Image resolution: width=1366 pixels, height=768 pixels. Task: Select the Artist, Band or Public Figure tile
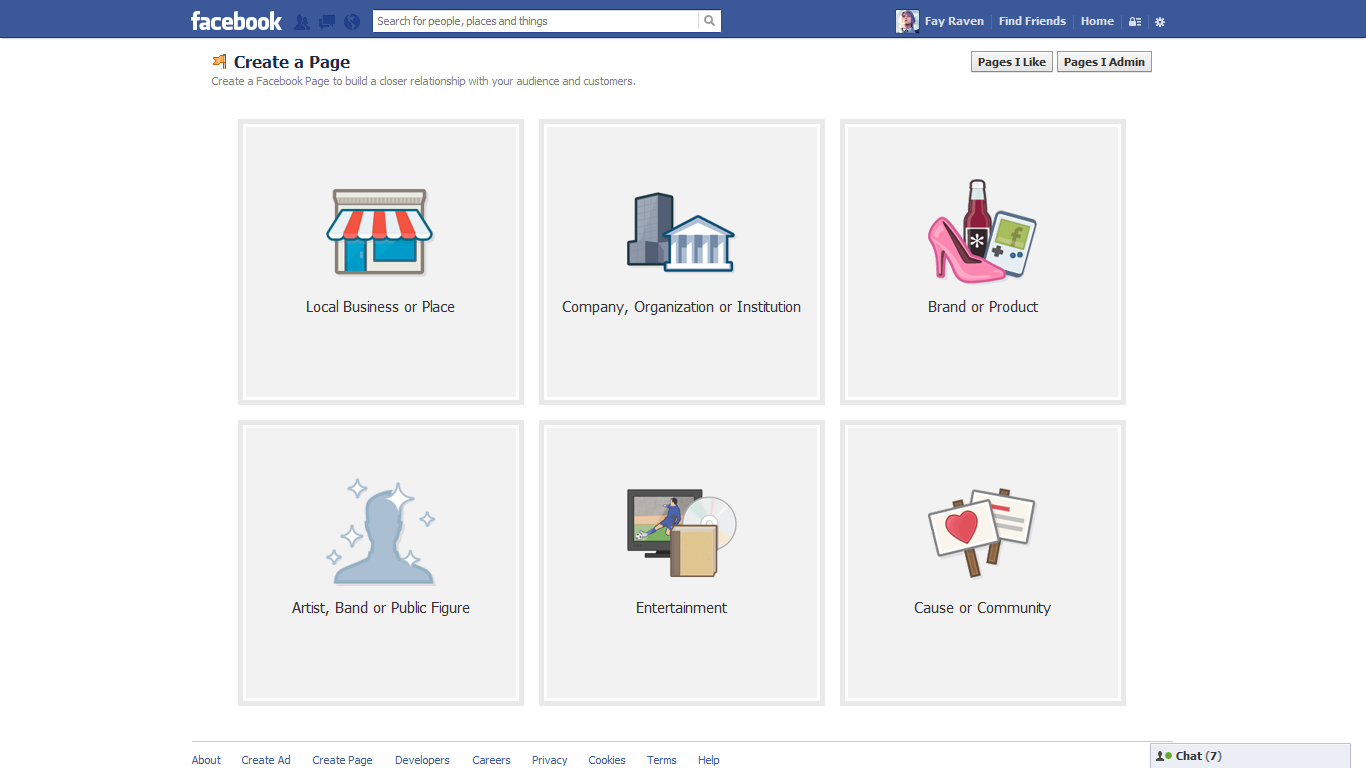[380, 563]
